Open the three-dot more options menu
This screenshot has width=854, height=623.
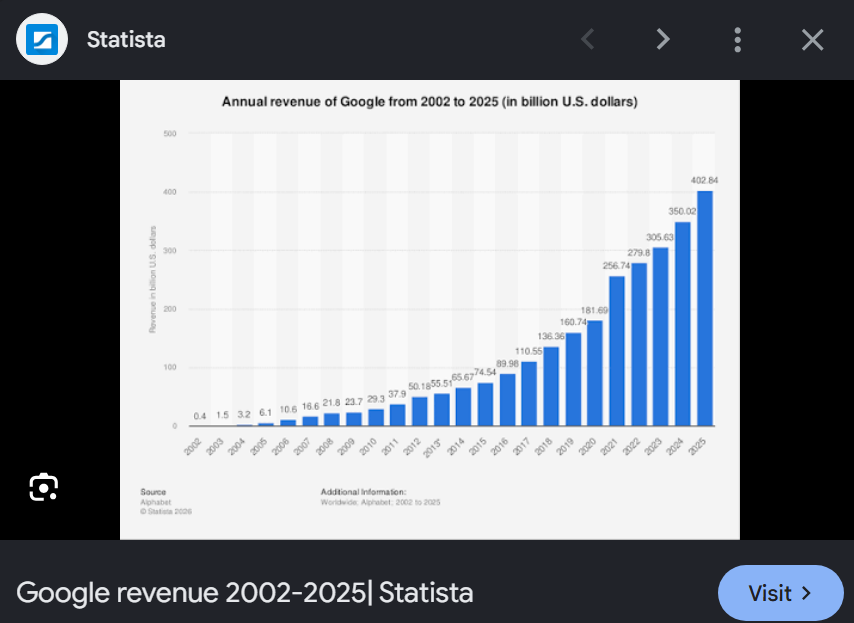click(x=737, y=40)
